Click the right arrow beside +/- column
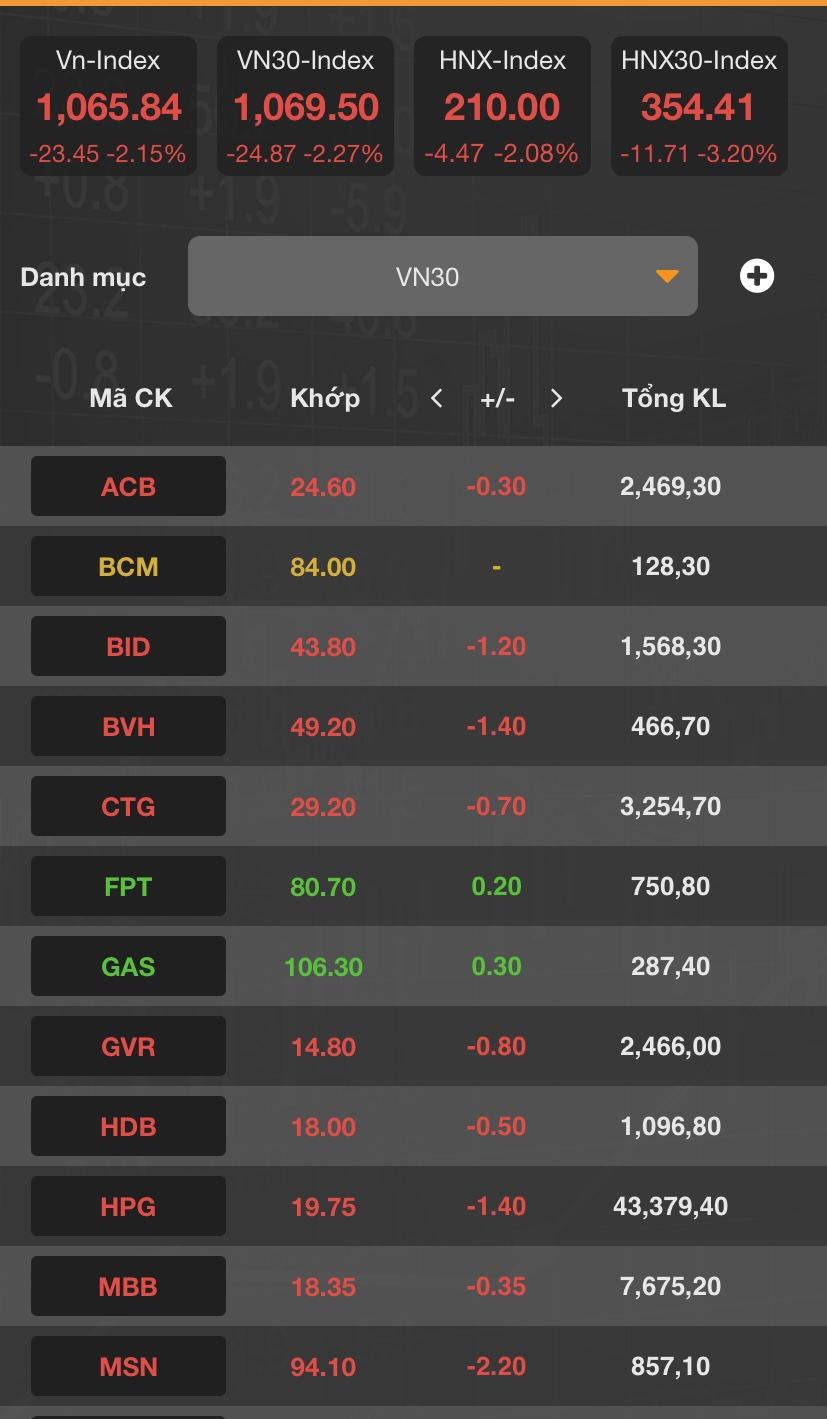 coord(557,399)
